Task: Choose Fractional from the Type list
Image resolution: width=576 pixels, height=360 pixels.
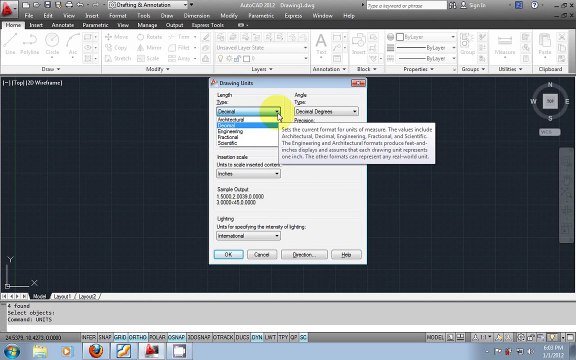Action: point(228,137)
